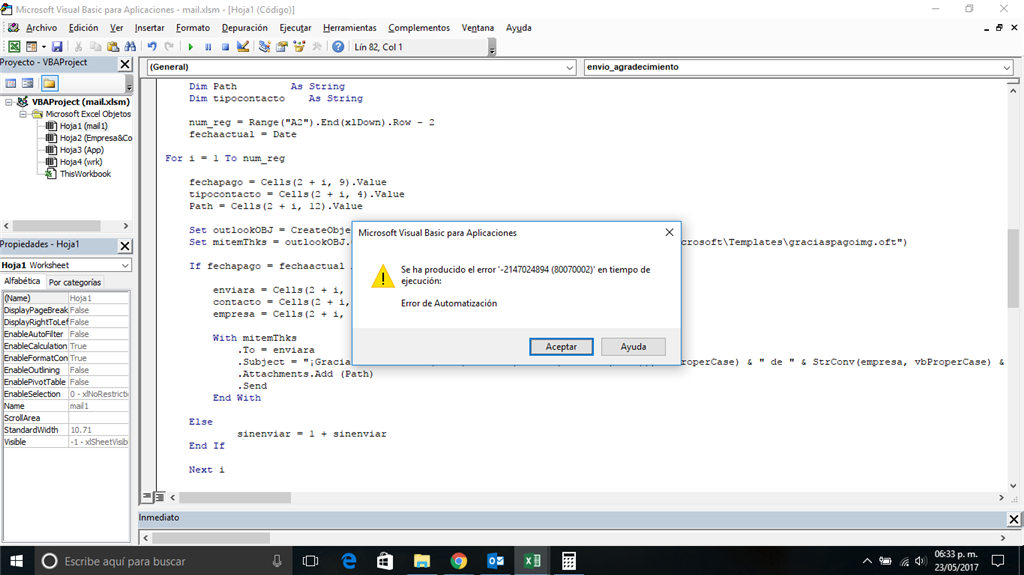This screenshot has height=575, width=1024.
Task: Open the Hoja1 Worksheet properties dropdown
Action: pyautogui.click(x=125, y=265)
